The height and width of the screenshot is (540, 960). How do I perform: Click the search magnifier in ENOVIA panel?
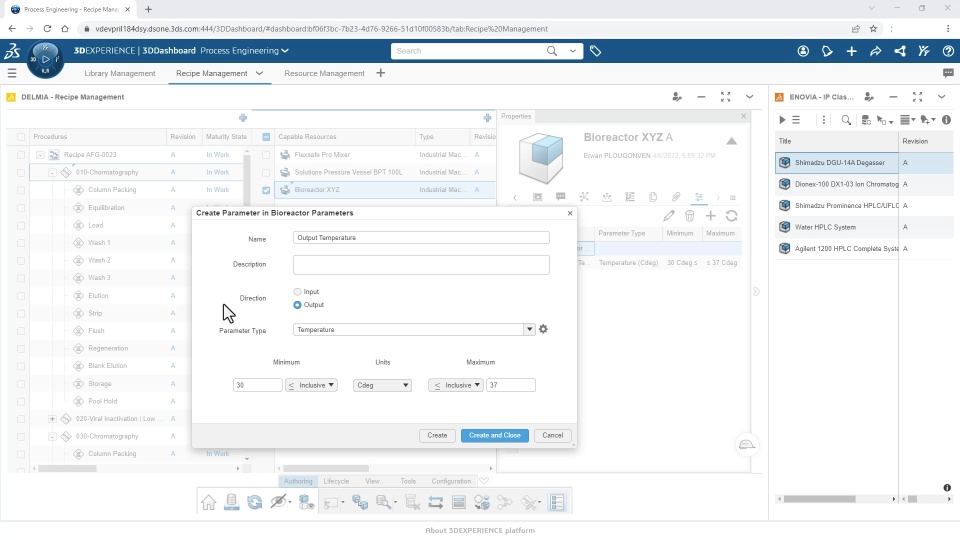(846, 120)
